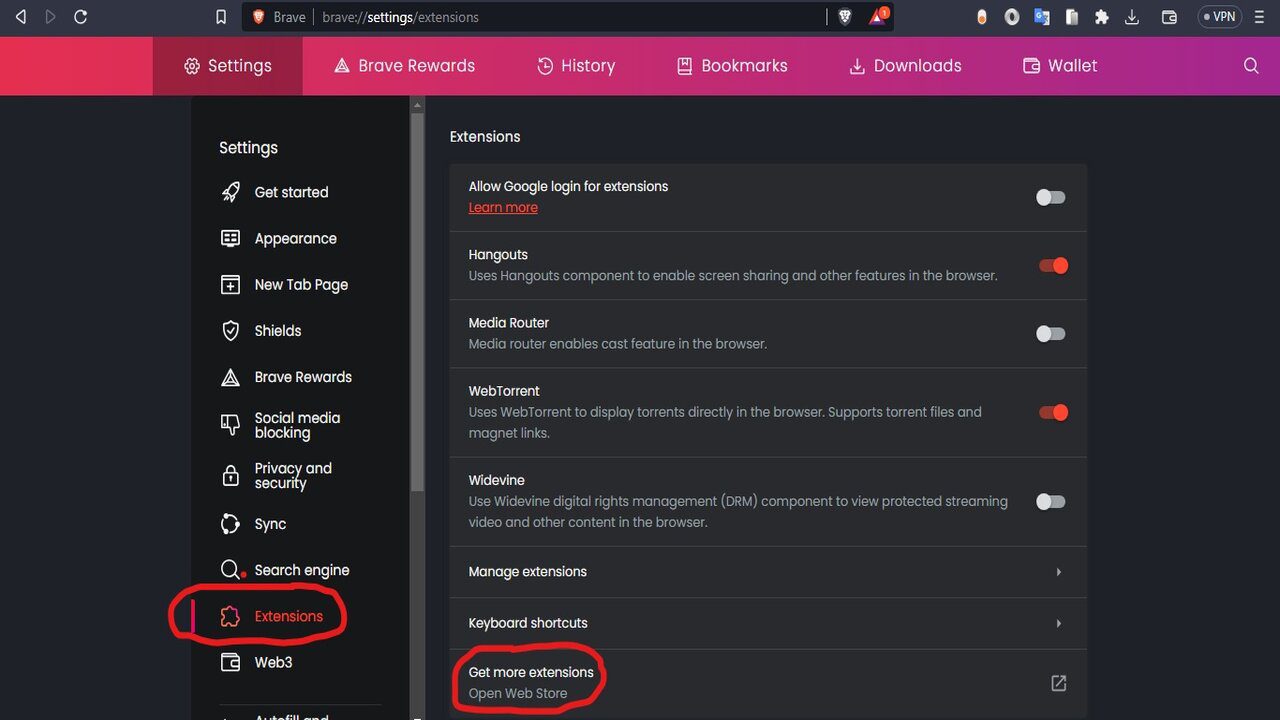Image resolution: width=1280 pixels, height=720 pixels.
Task: Click the search icon in the settings header
Action: pos(1251,66)
